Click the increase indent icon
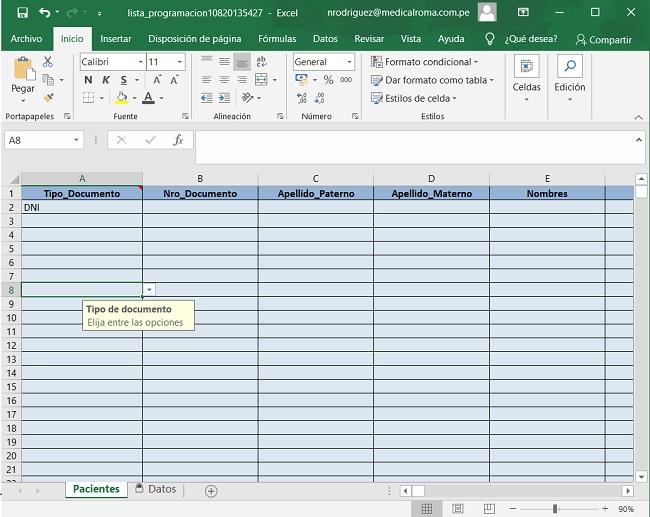The width and height of the screenshot is (650, 517). click(224, 98)
